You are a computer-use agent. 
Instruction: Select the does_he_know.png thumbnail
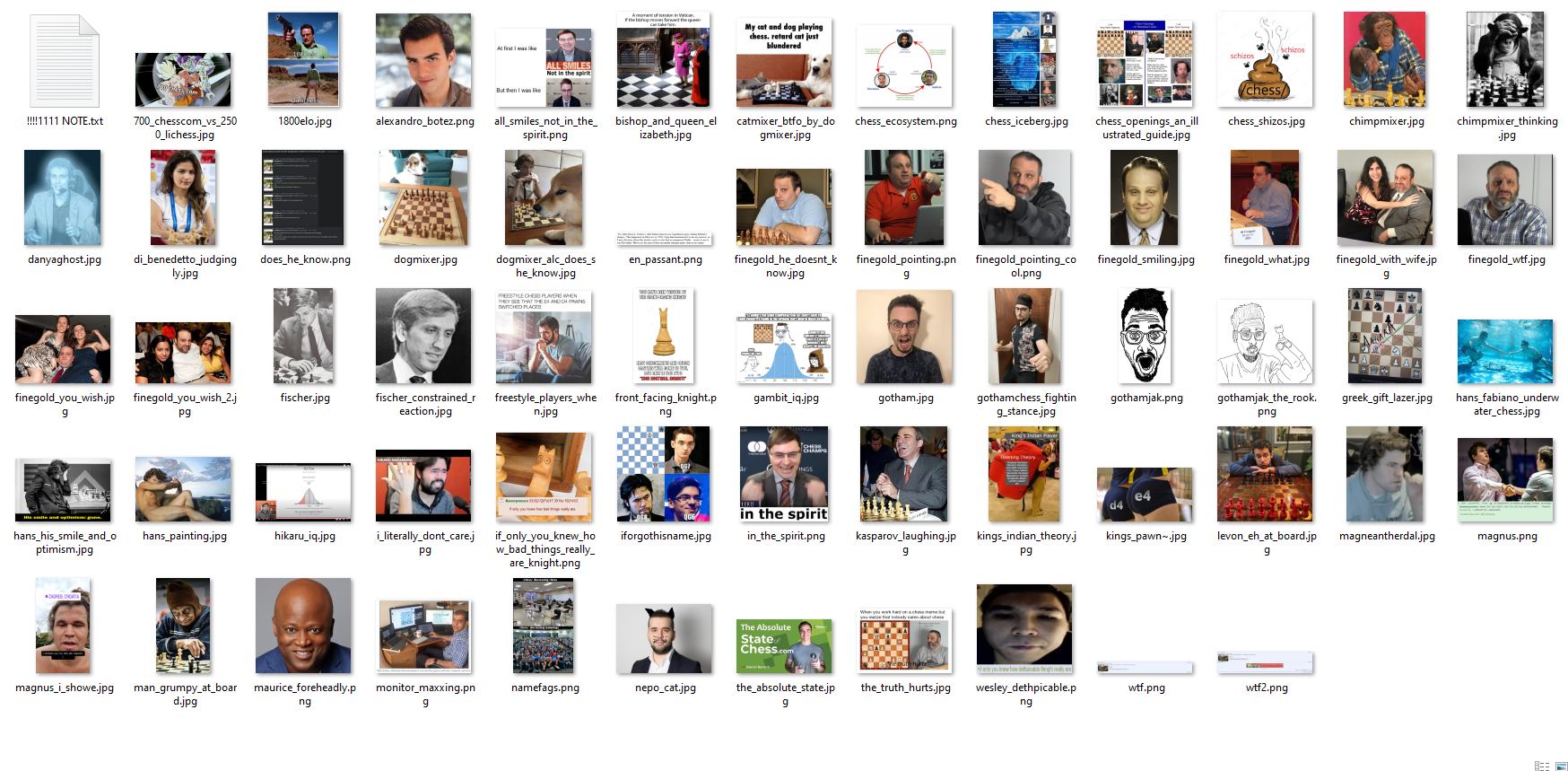click(x=303, y=197)
